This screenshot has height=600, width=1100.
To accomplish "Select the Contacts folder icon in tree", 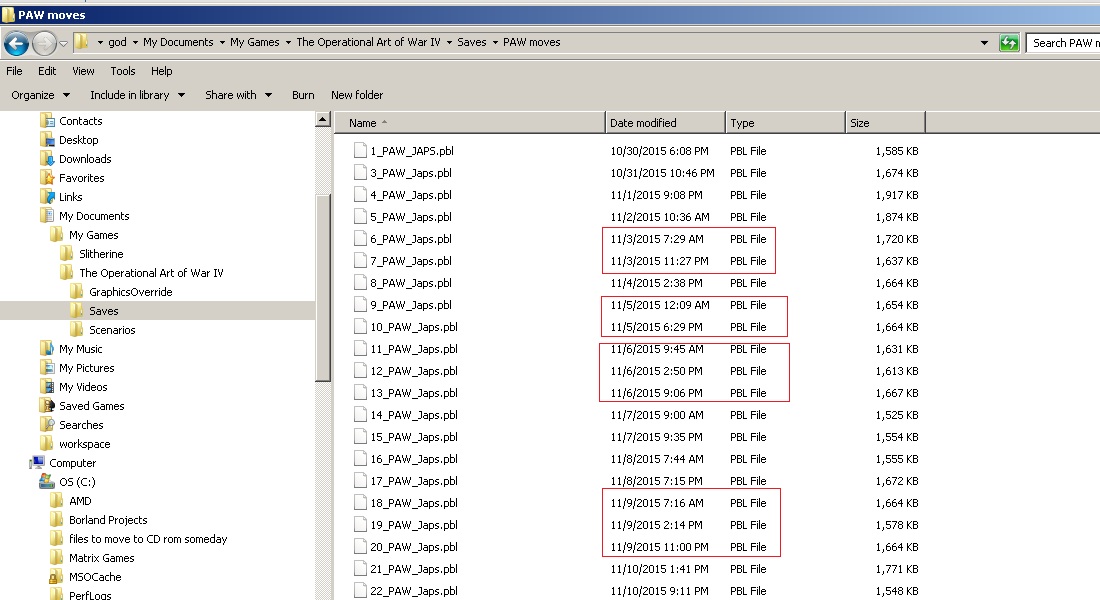I will (x=47, y=120).
